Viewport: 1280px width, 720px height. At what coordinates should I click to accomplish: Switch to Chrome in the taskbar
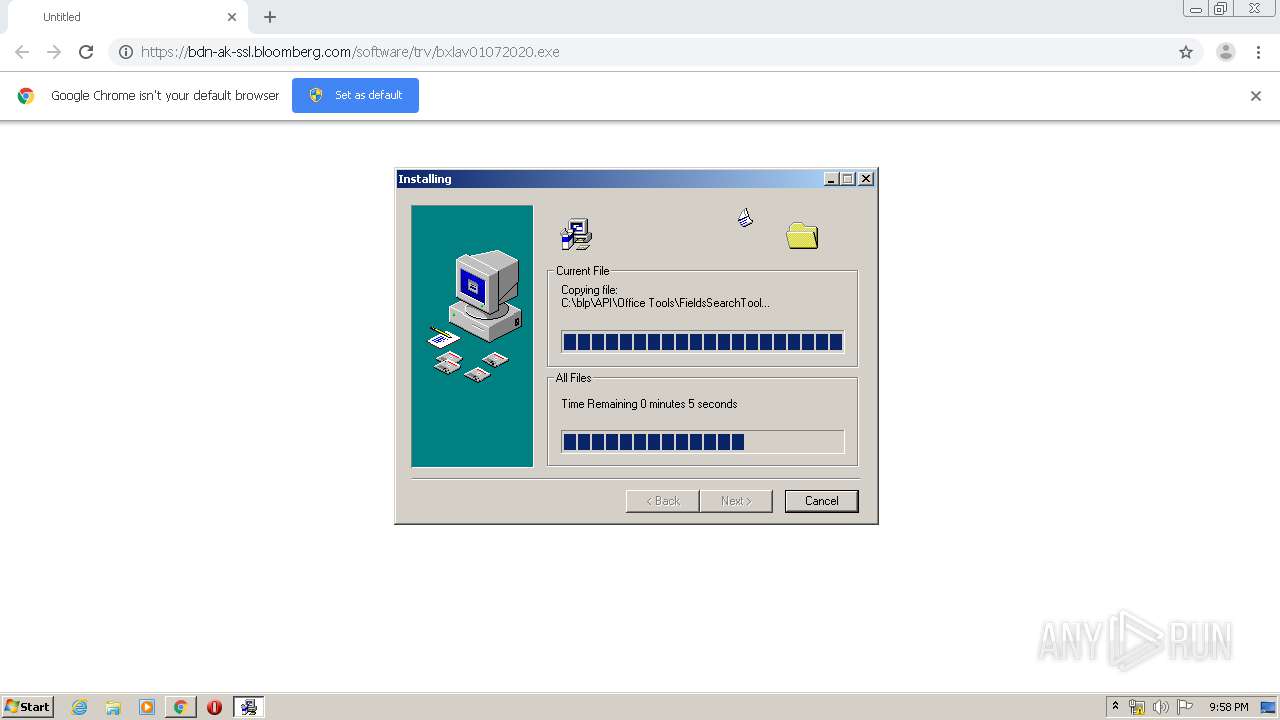181,707
